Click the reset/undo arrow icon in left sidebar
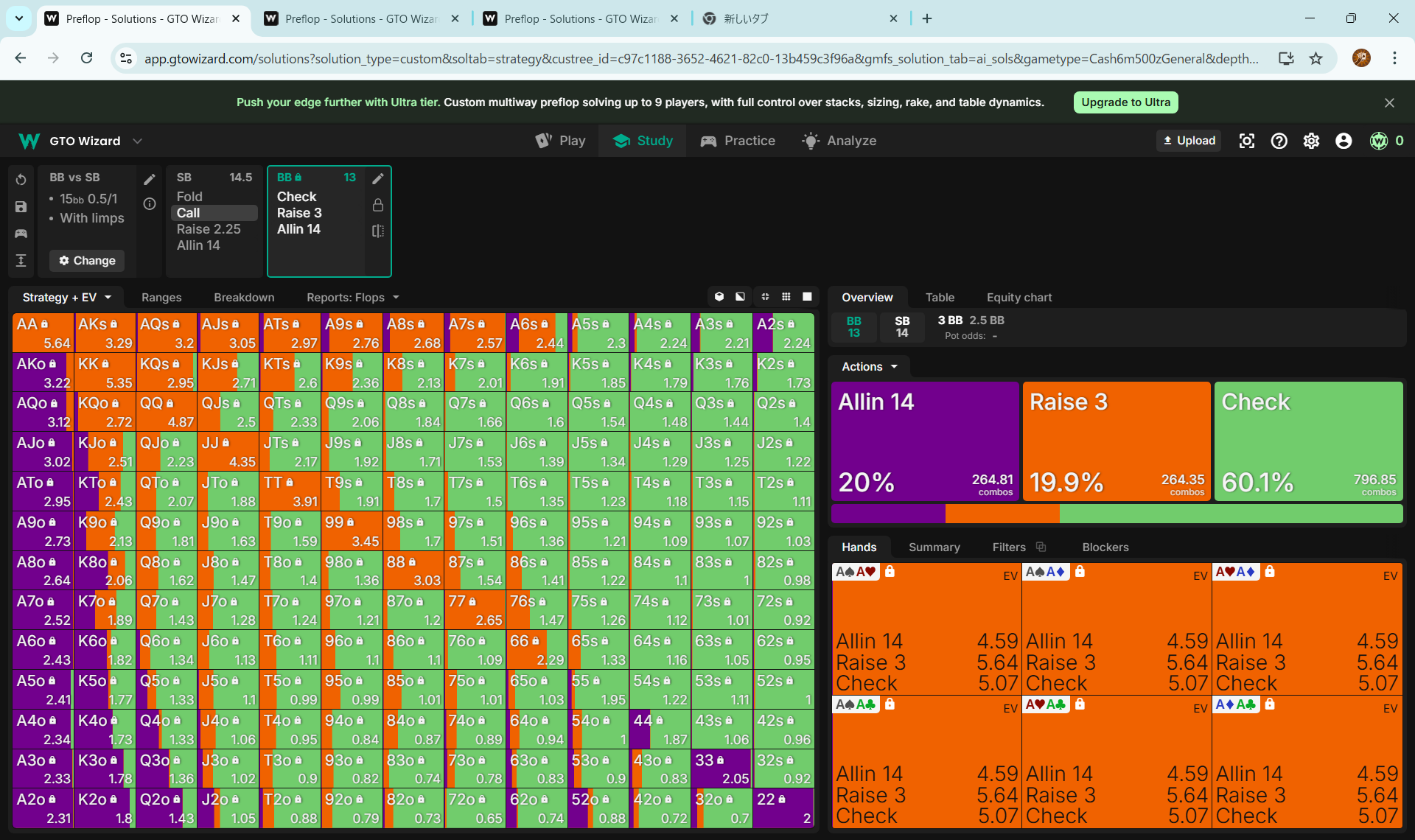Image resolution: width=1415 pixels, height=840 pixels. click(21, 180)
